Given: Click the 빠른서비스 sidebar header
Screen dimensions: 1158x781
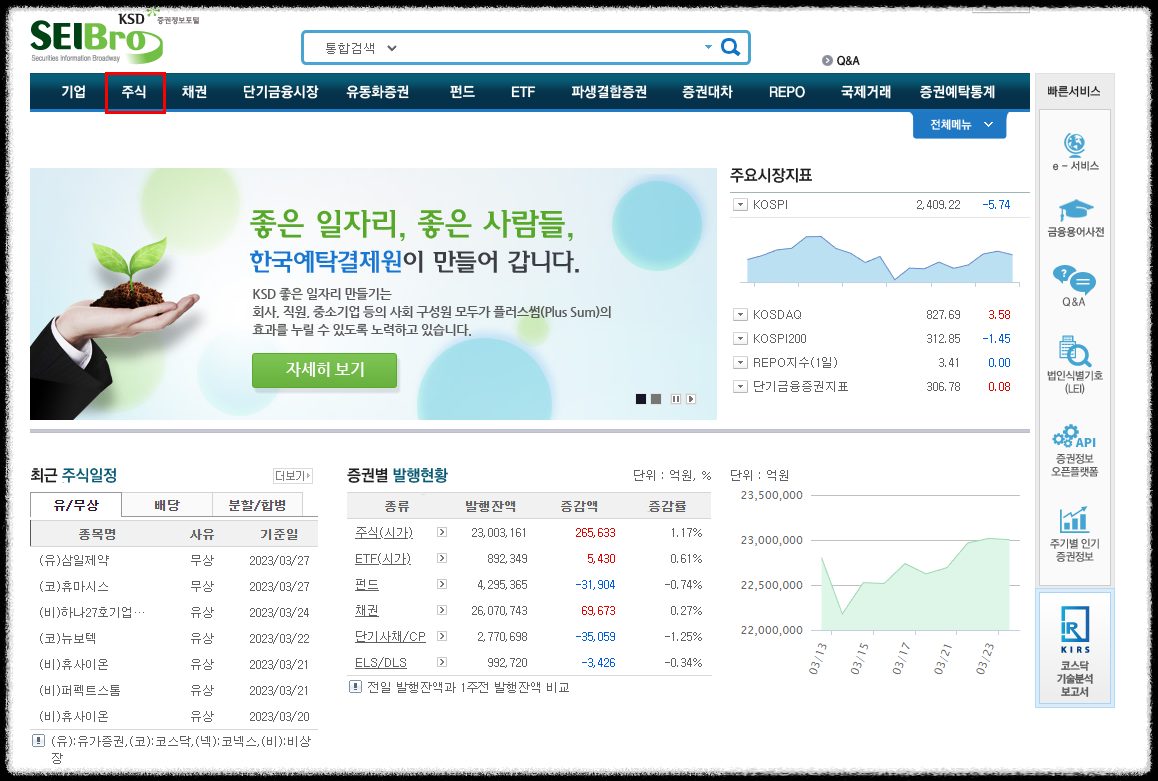Looking at the screenshot, I should pyautogui.click(x=1075, y=92).
